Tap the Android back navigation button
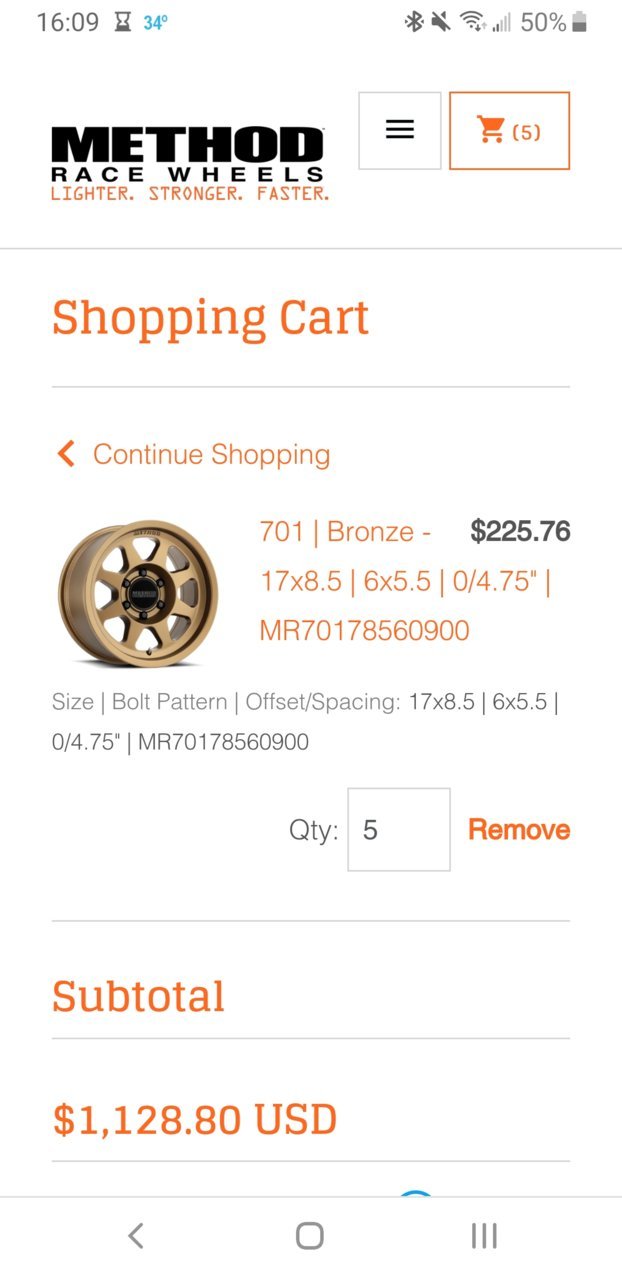 coord(136,1236)
